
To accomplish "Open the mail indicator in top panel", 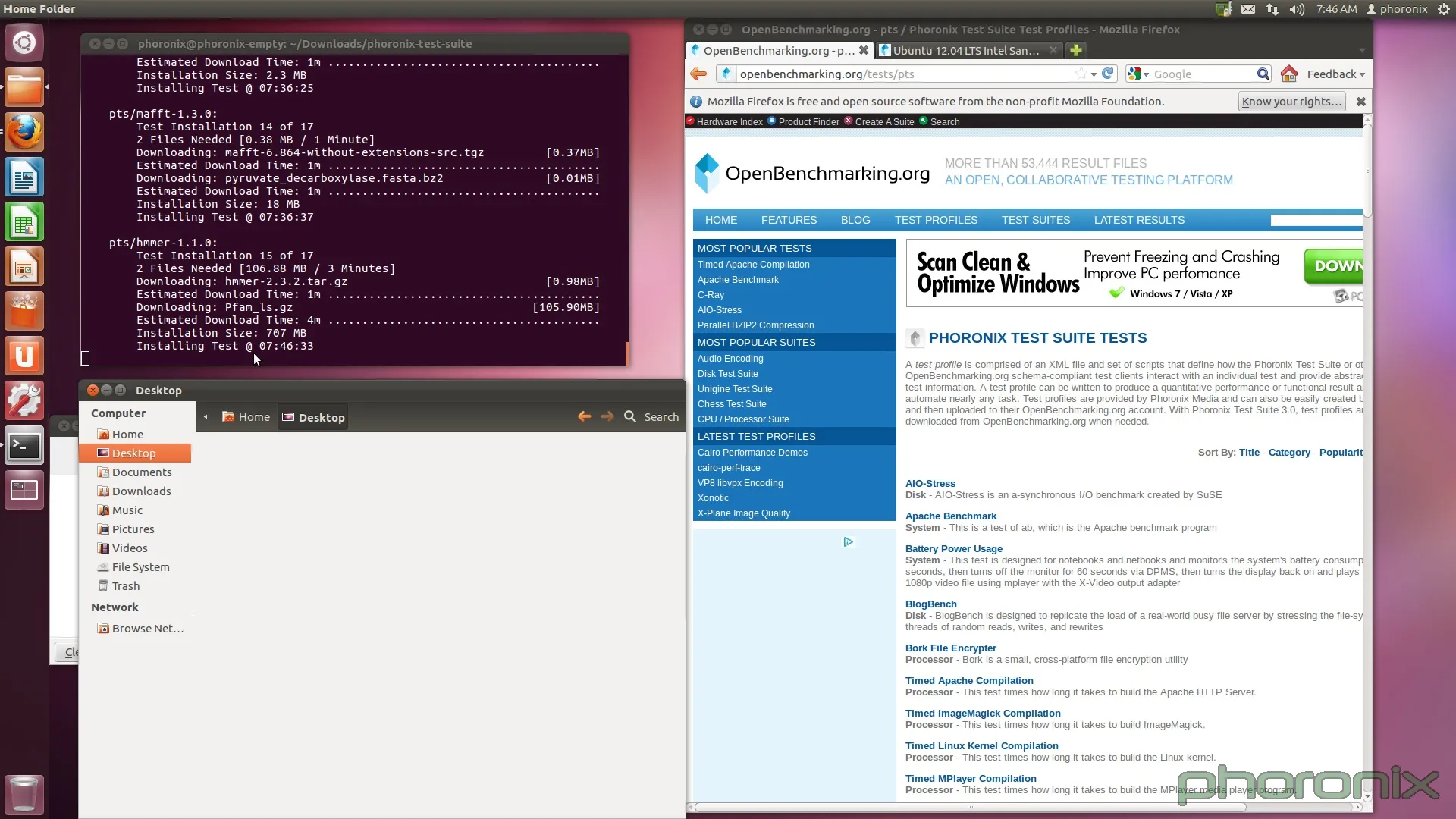I will [1248, 9].
